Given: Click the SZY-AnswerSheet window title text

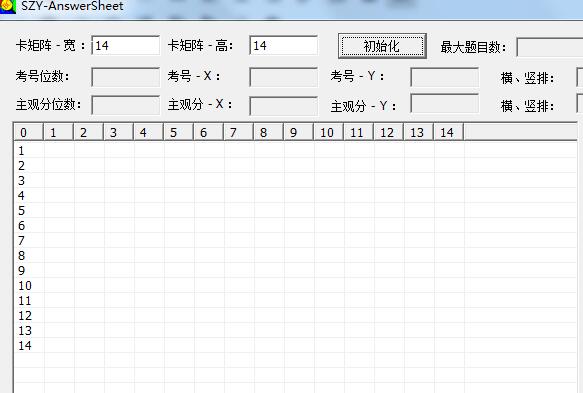Looking at the screenshot, I should (72, 6).
